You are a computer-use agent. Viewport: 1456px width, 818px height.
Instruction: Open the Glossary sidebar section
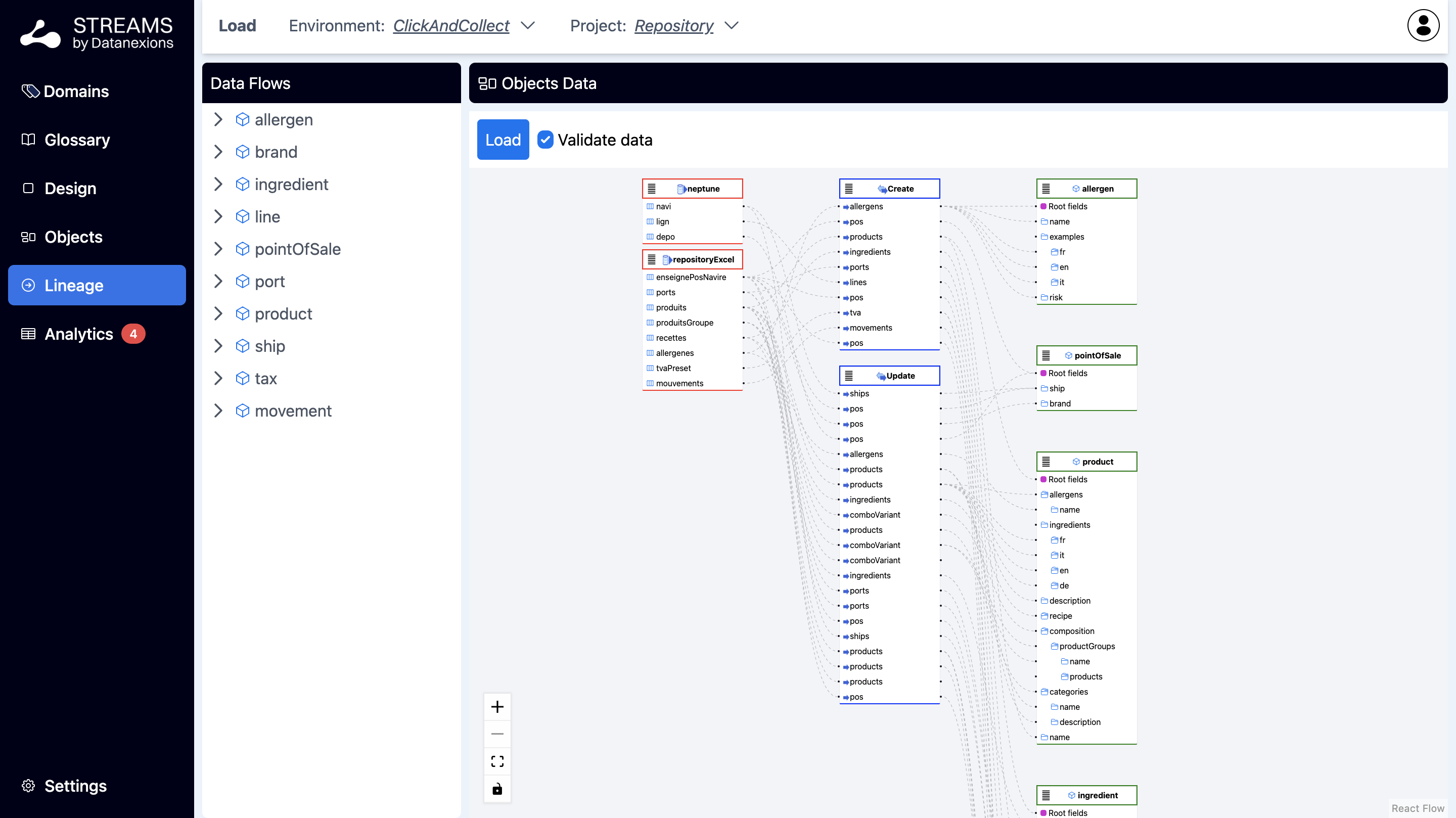pyautogui.click(x=77, y=140)
